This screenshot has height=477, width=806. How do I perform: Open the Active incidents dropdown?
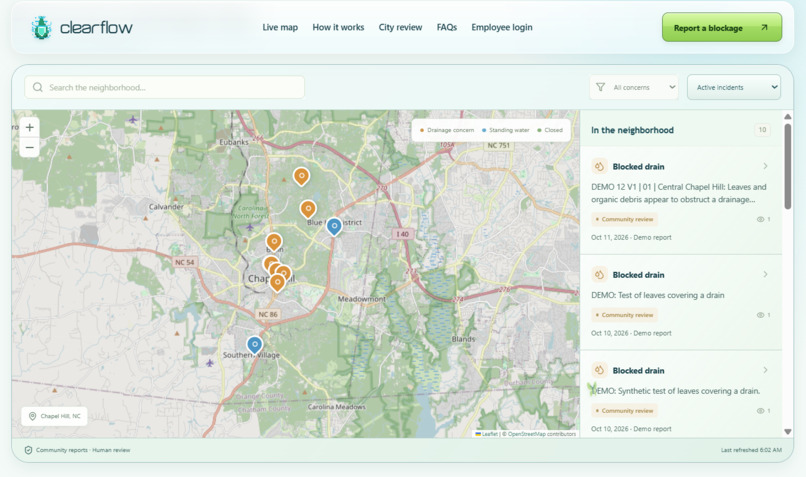click(x=734, y=87)
